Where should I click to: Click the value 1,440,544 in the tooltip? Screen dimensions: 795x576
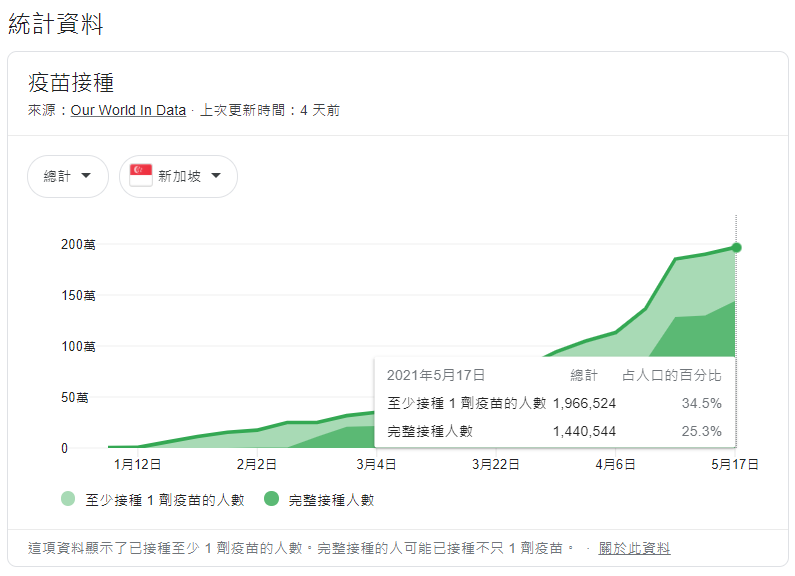point(584,431)
